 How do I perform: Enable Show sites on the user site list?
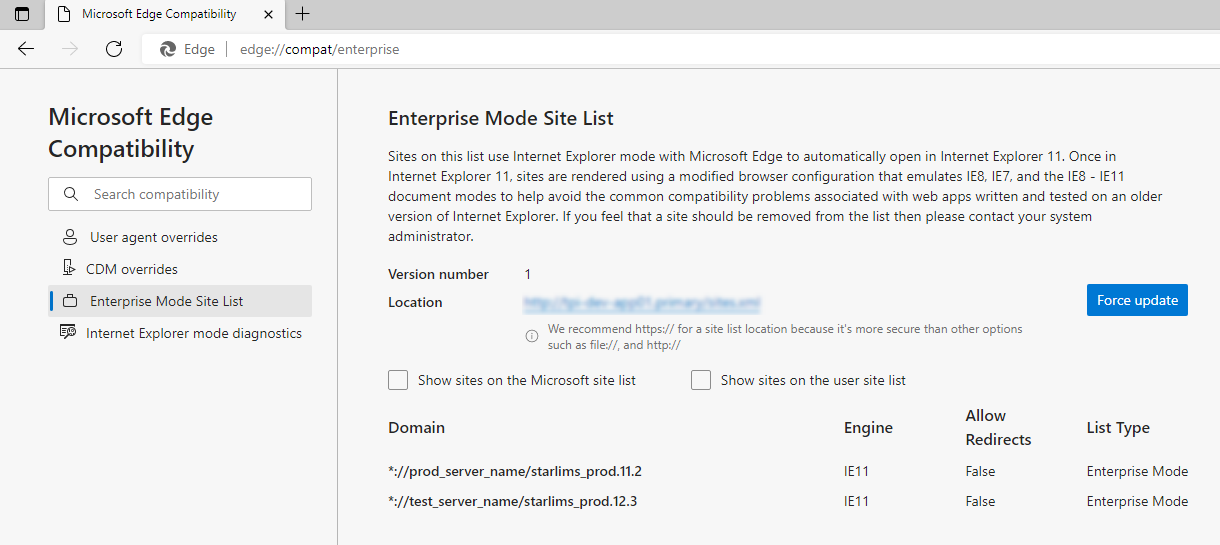701,380
